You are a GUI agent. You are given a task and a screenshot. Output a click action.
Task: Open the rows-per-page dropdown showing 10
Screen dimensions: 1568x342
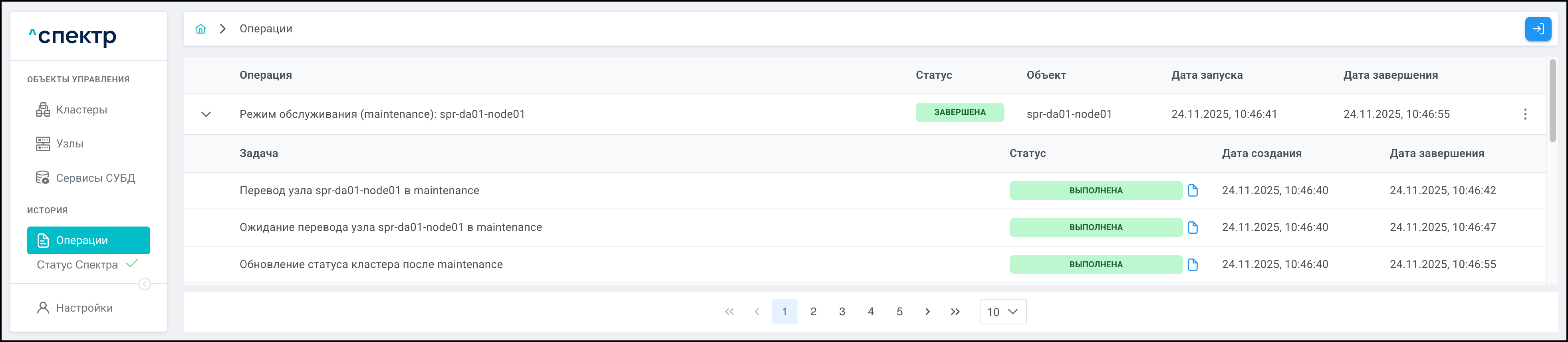coord(1002,312)
